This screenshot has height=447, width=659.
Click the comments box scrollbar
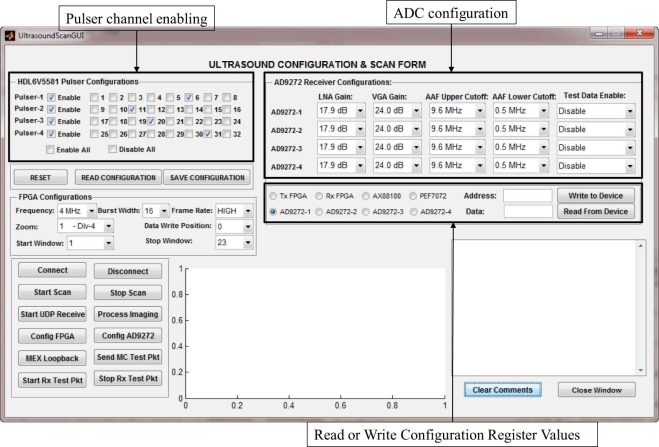641,308
